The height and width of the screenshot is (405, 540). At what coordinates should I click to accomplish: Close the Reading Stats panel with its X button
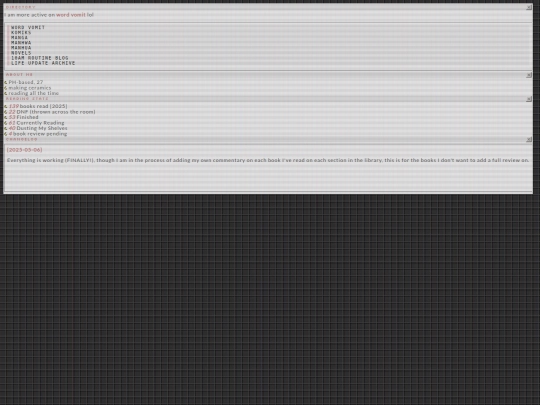529,99
